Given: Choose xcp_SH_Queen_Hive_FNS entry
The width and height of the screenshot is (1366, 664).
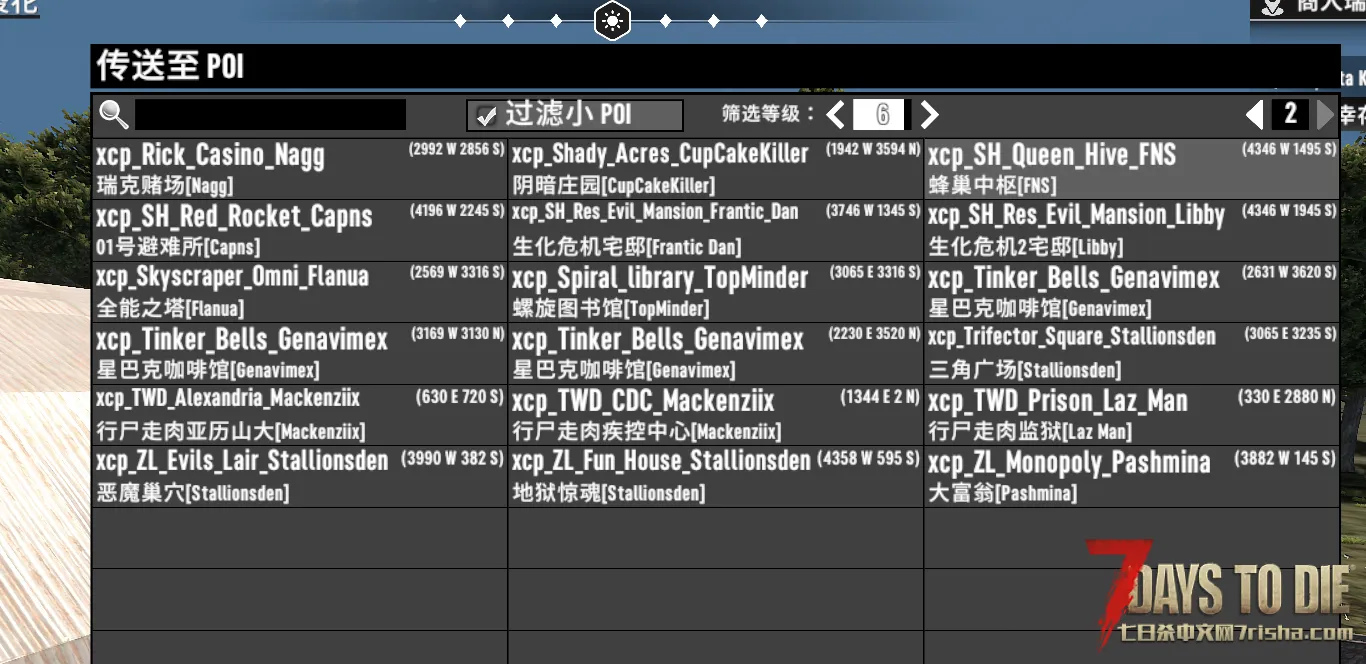Looking at the screenshot, I should [x=1132, y=169].
